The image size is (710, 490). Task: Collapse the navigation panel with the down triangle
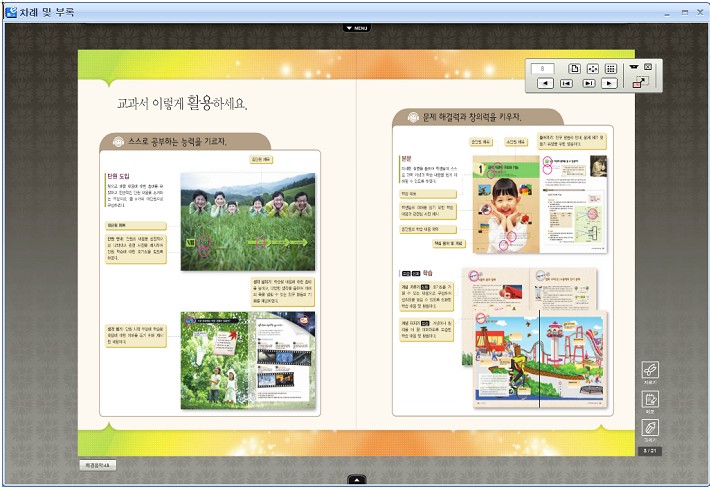pos(633,67)
